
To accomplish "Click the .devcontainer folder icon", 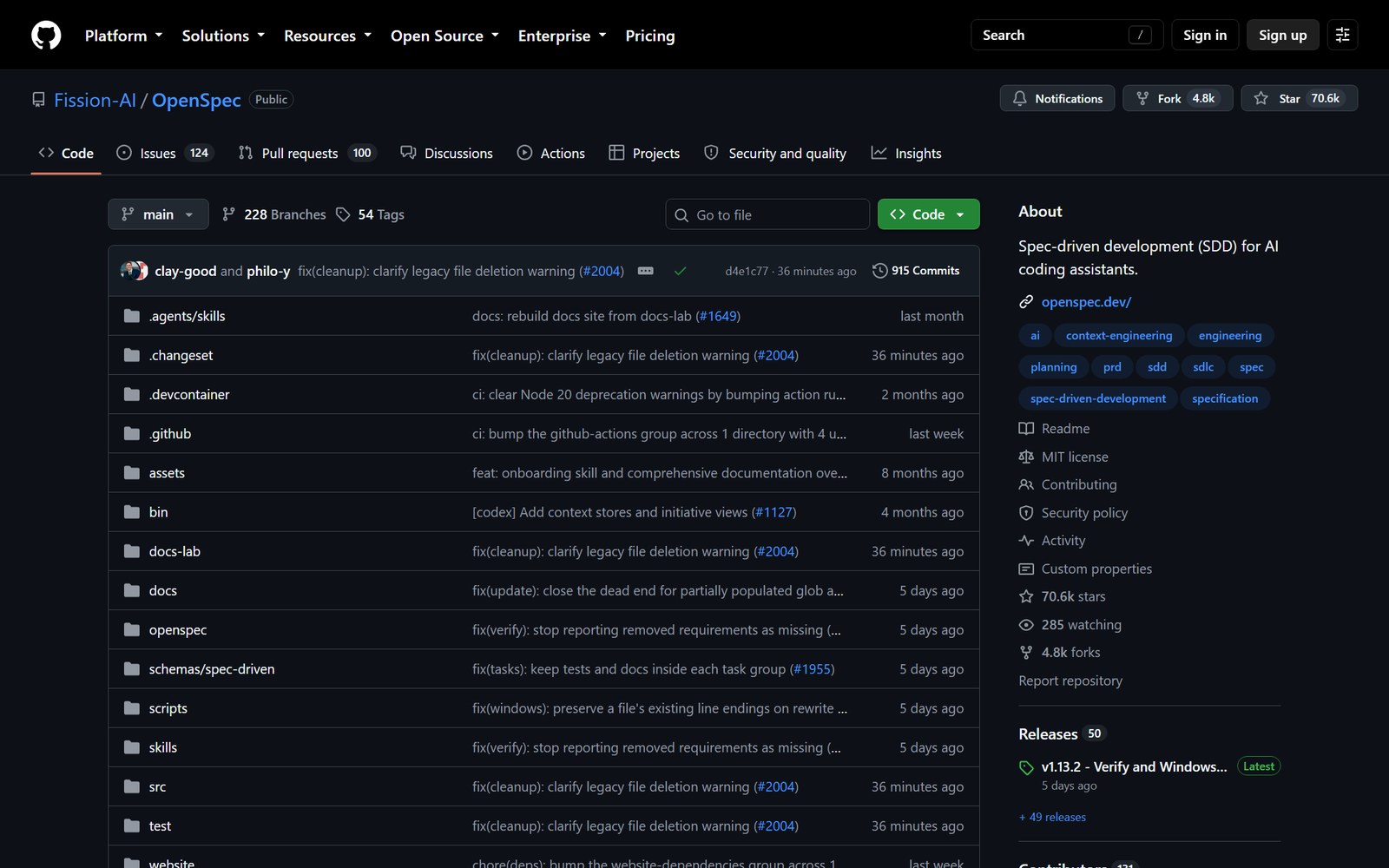I will coord(132,394).
